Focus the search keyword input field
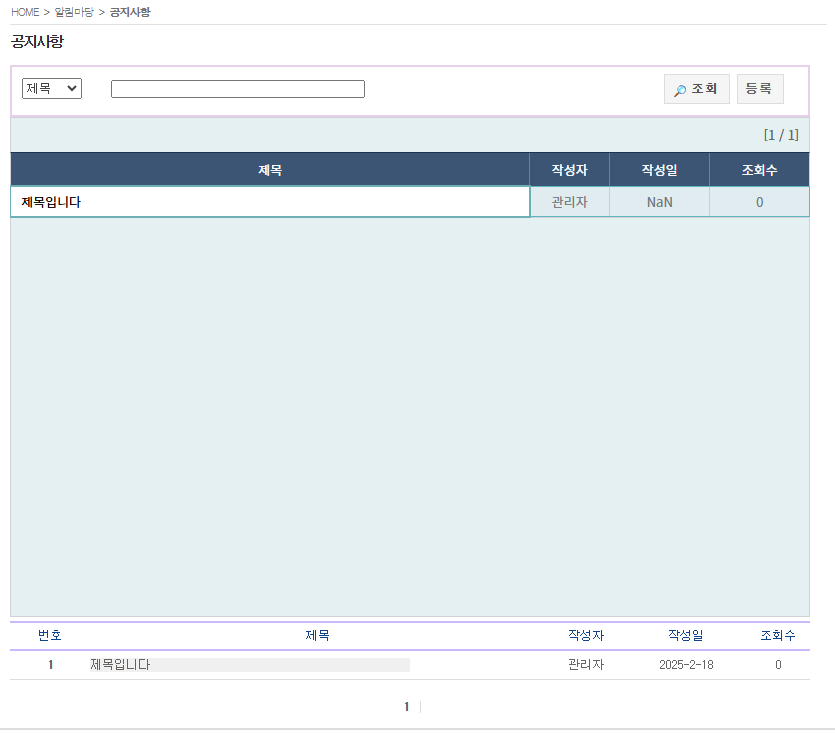The image size is (835, 754). click(238, 89)
